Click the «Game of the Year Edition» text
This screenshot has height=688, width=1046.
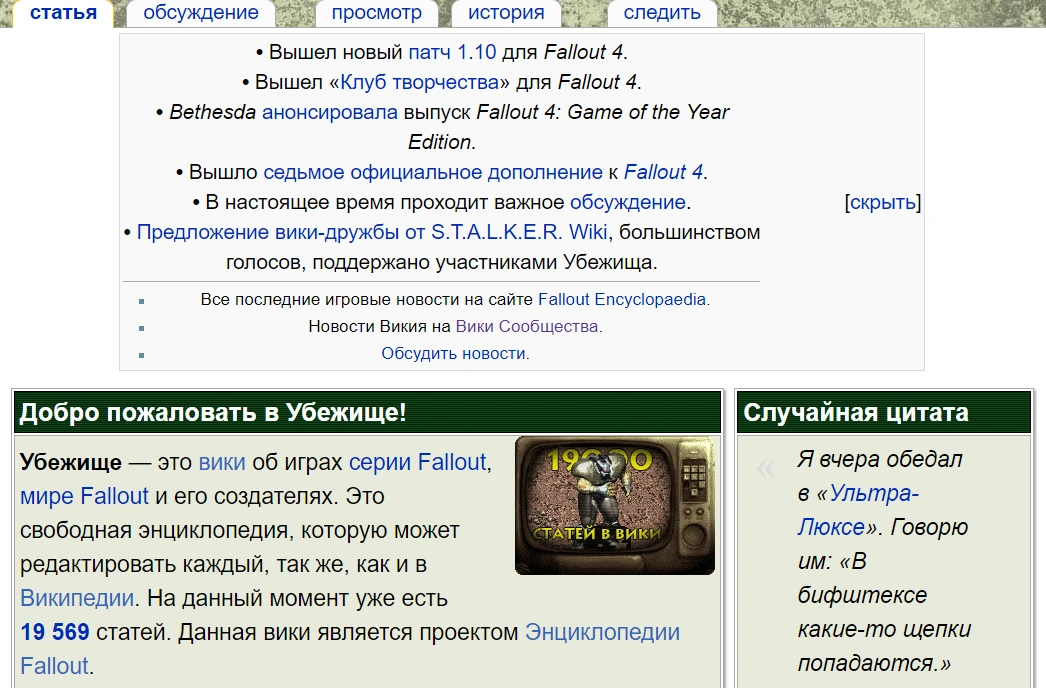(569, 127)
